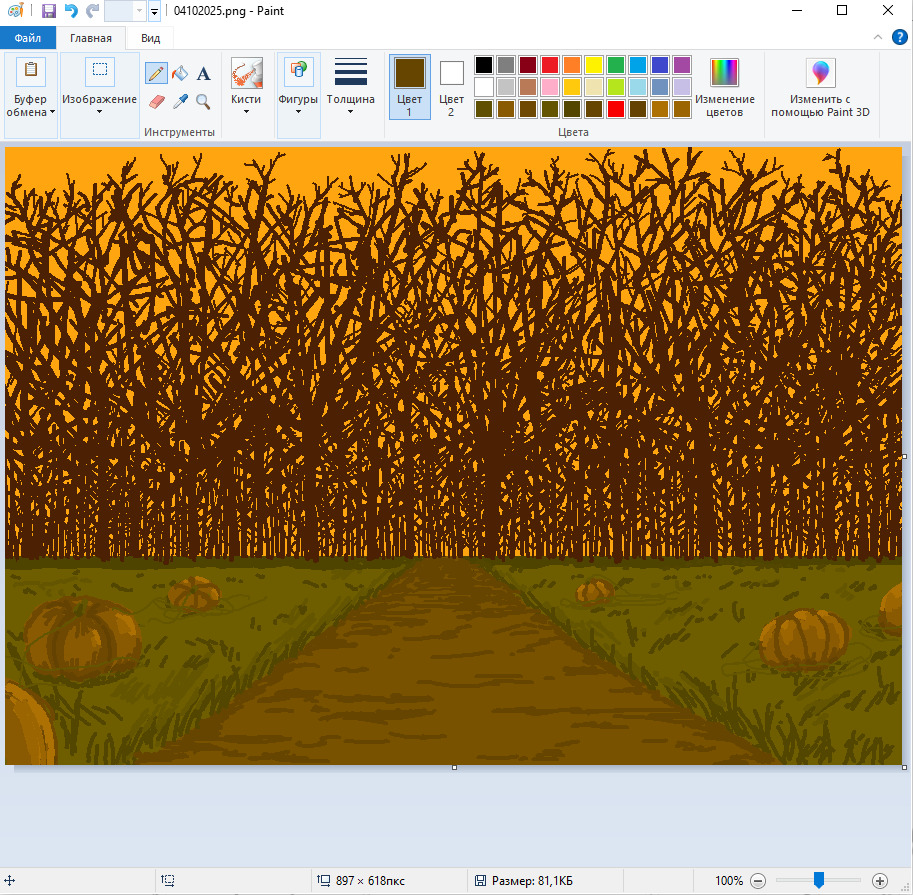Expand the Толщина line thickness dropdown
The image size is (913, 895).
(x=350, y=87)
